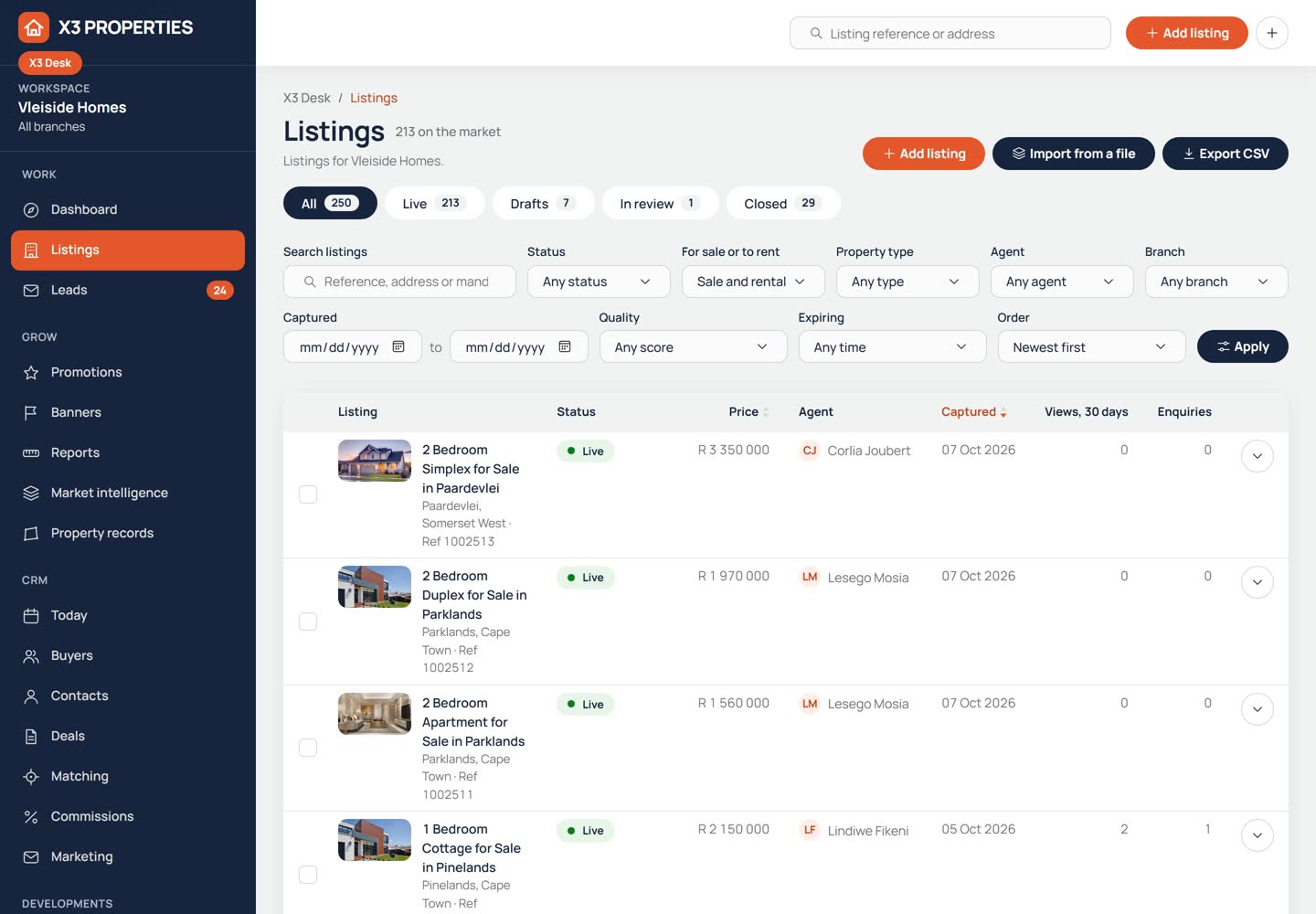Expand the Parklands duplex row chevron
Image resolution: width=1316 pixels, height=914 pixels.
click(1258, 582)
